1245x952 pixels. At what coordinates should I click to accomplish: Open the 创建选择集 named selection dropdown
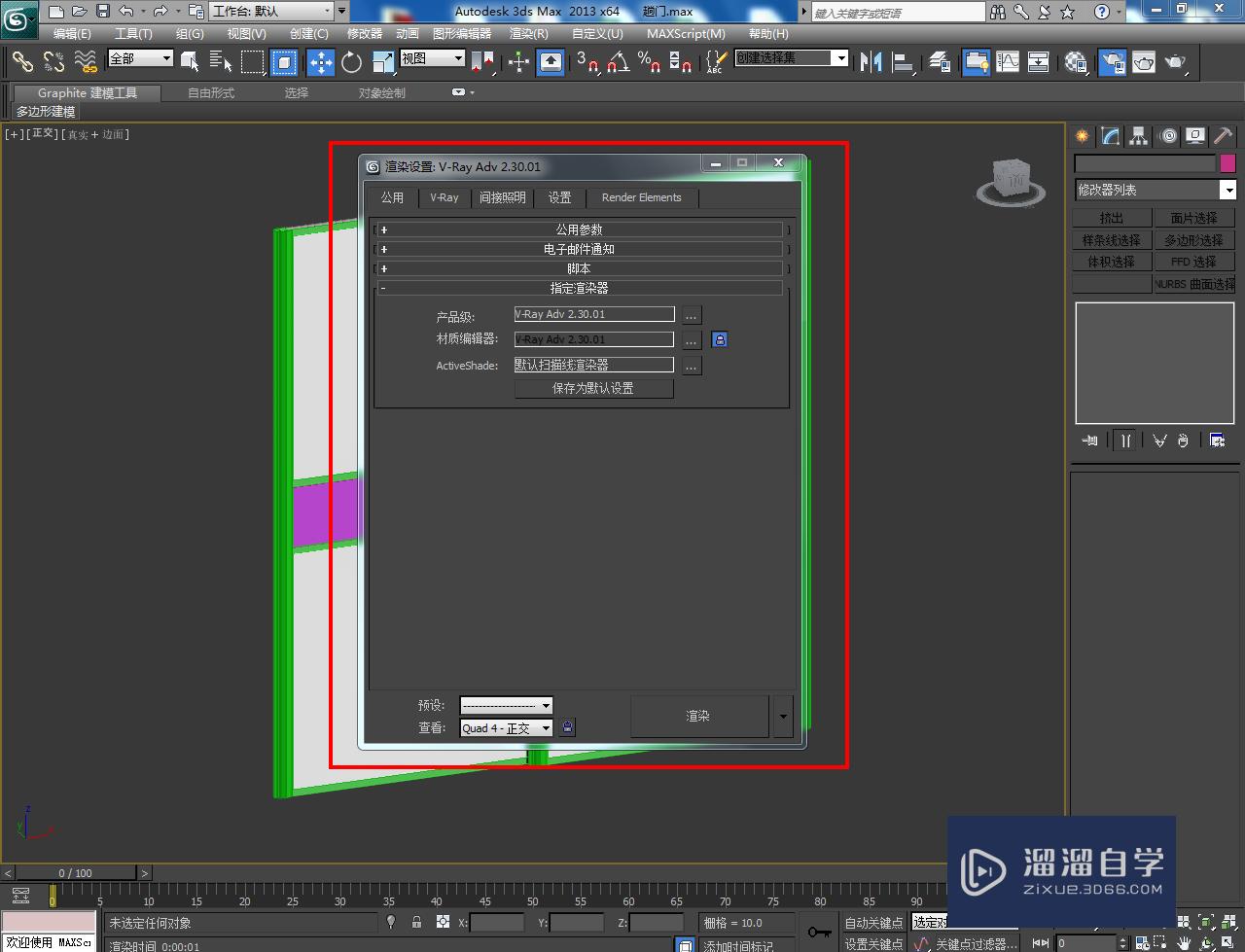click(791, 58)
